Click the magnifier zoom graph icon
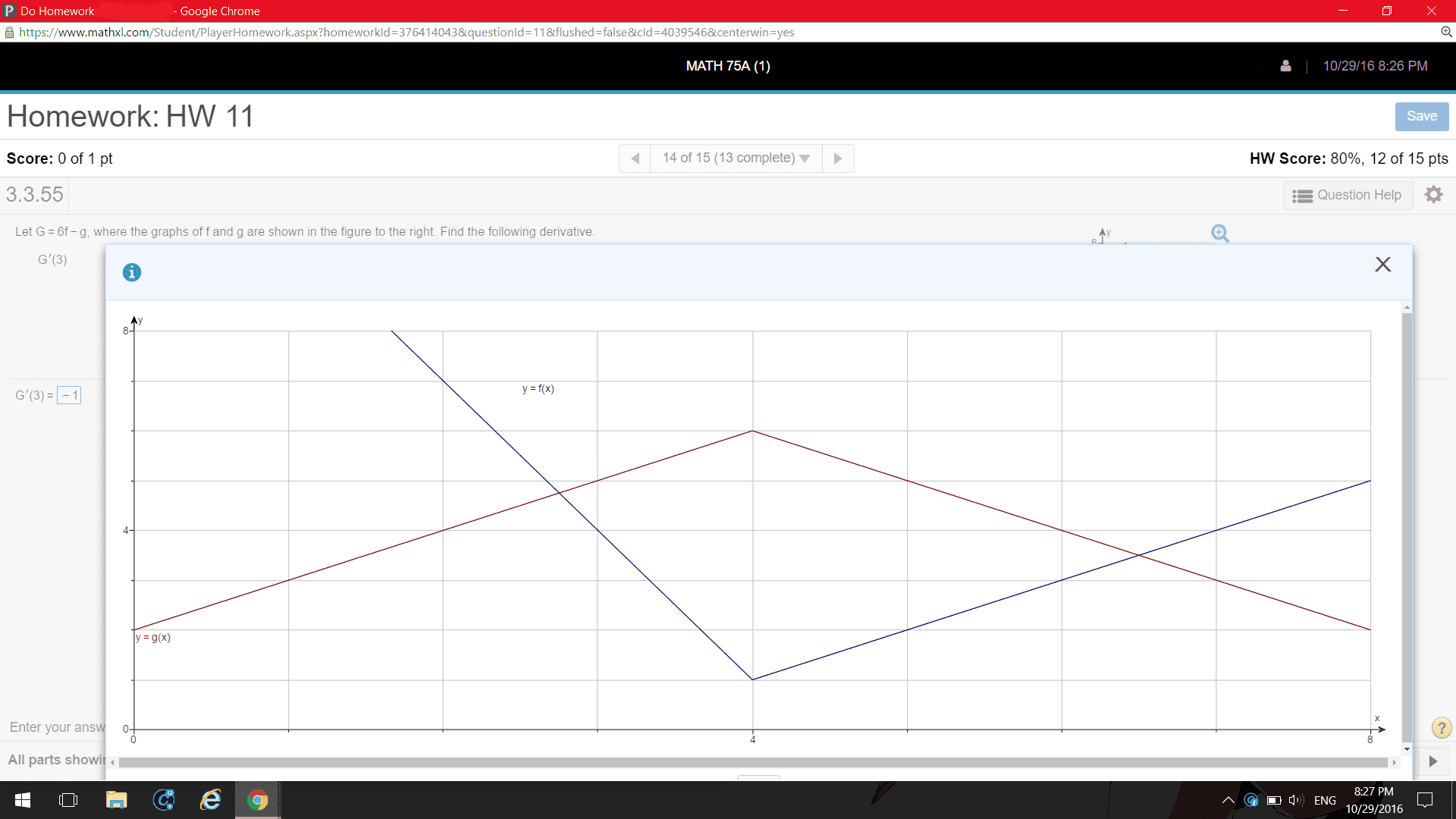 coord(1219,233)
